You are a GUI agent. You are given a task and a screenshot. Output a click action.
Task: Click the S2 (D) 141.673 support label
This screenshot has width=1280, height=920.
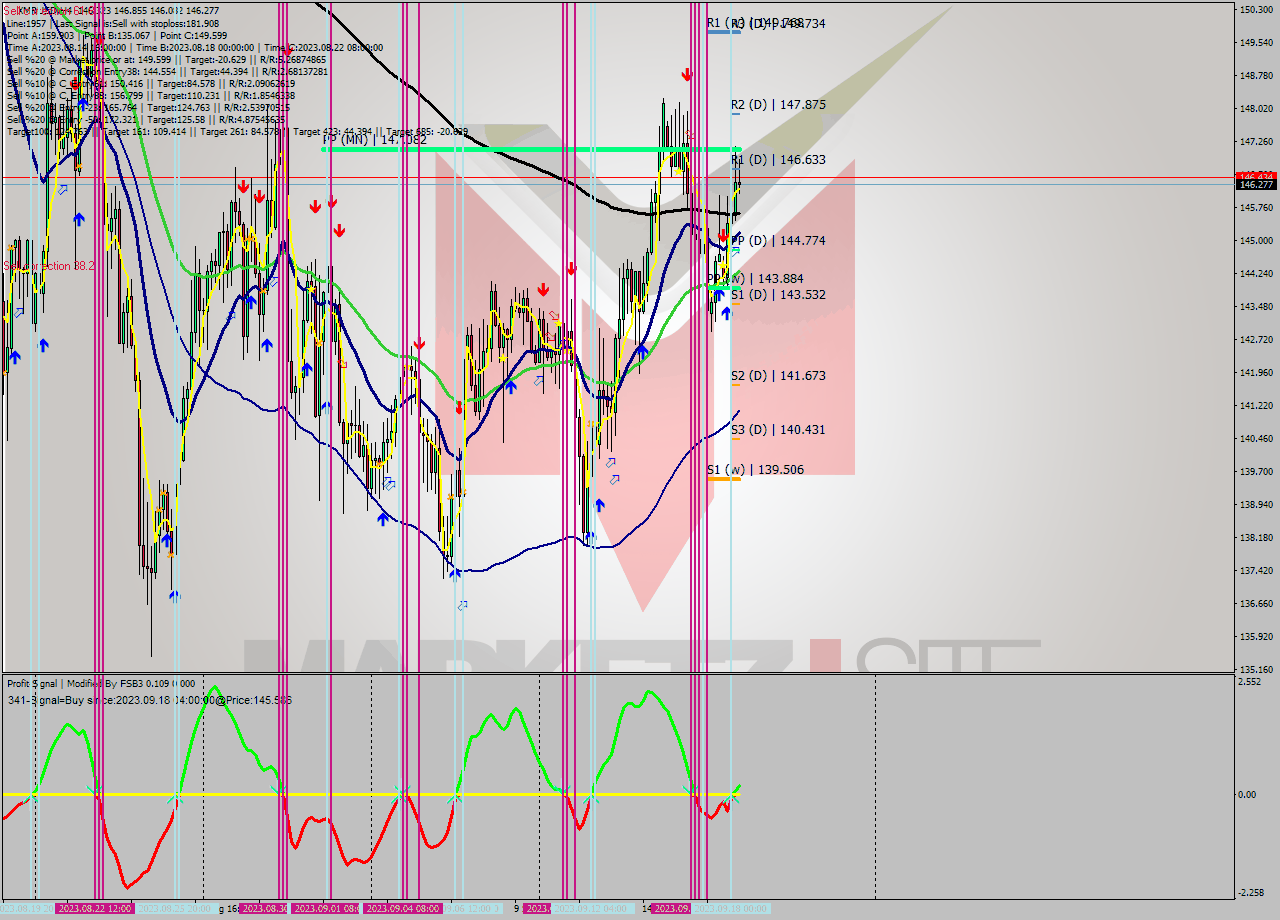click(x=778, y=375)
